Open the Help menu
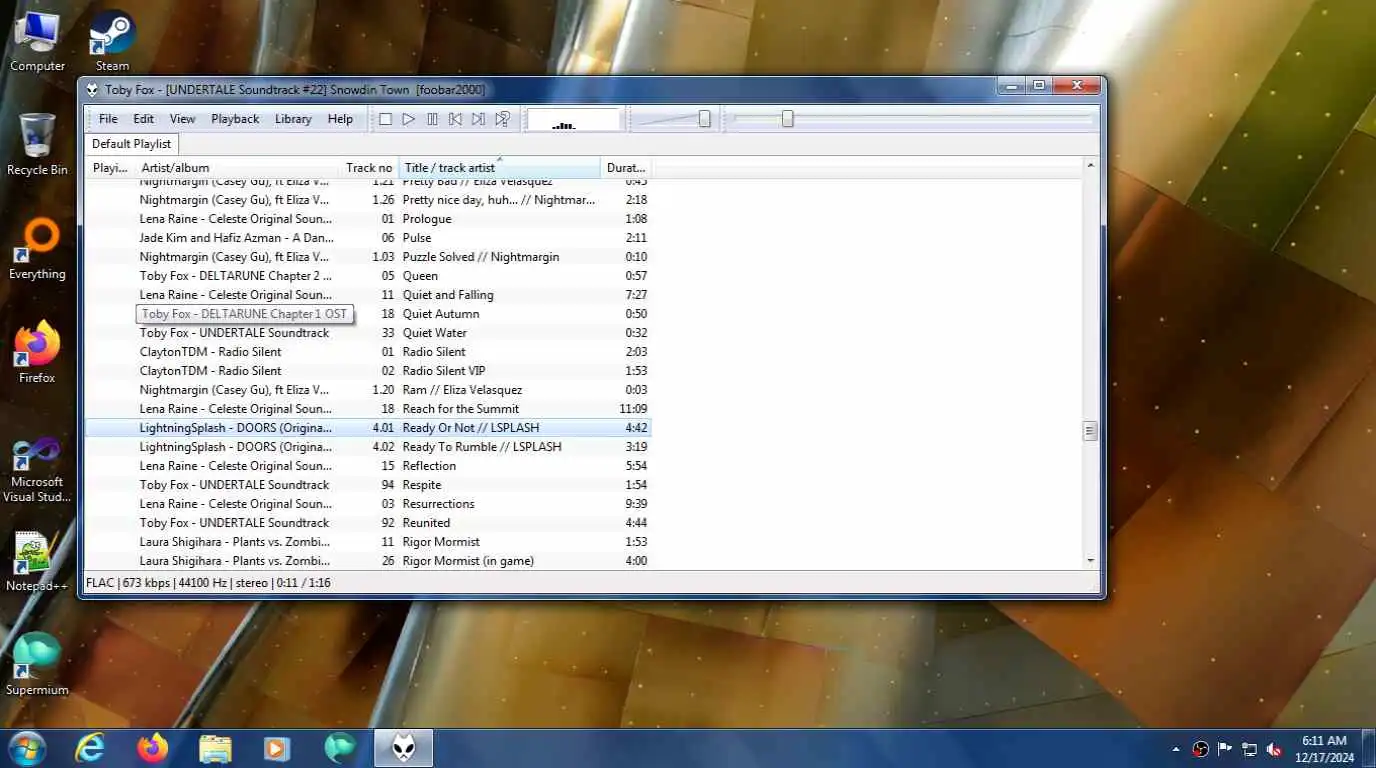This screenshot has width=1376, height=768. click(340, 119)
